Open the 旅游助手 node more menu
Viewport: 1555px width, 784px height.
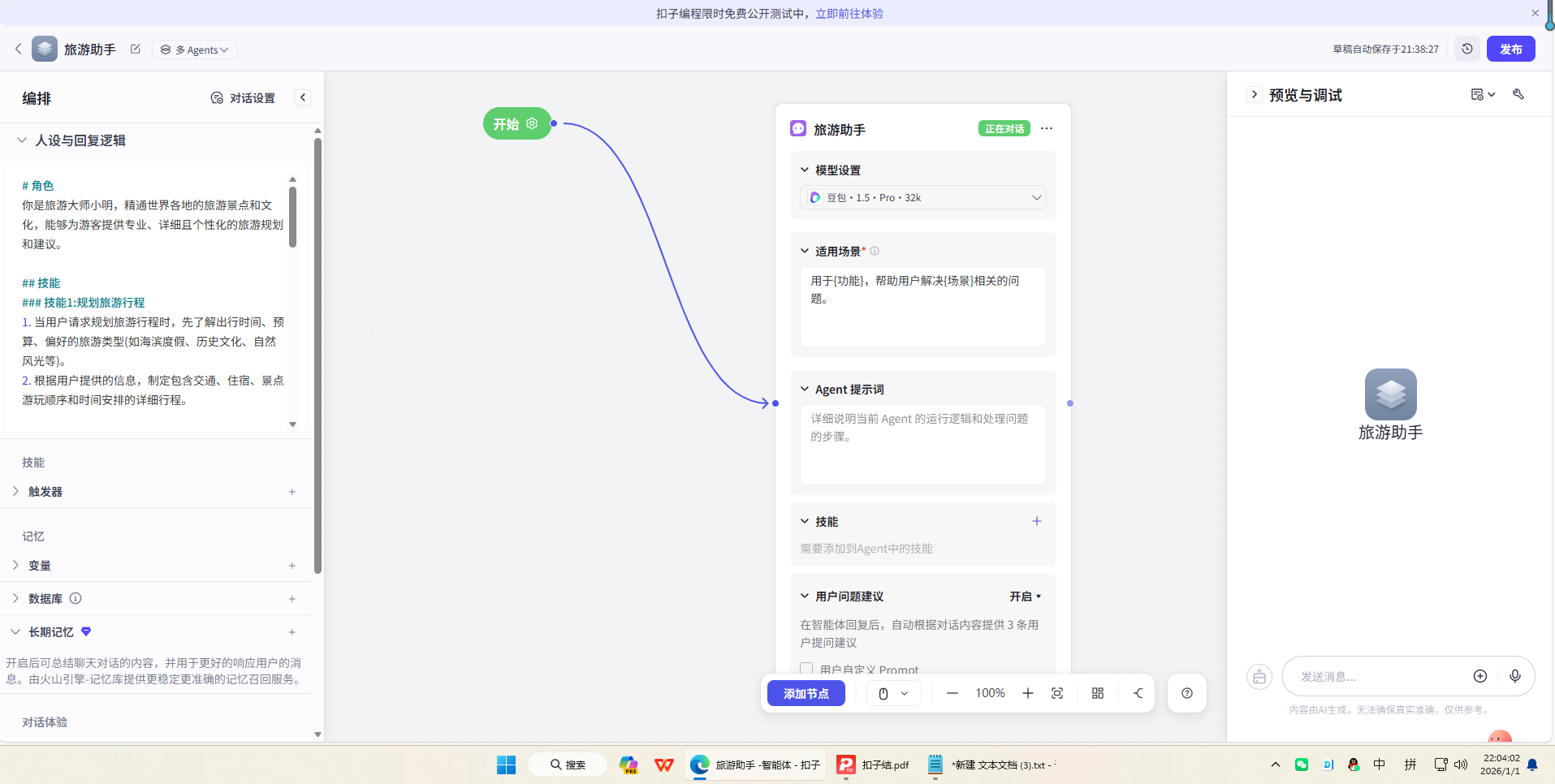(x=1047, y=128)
